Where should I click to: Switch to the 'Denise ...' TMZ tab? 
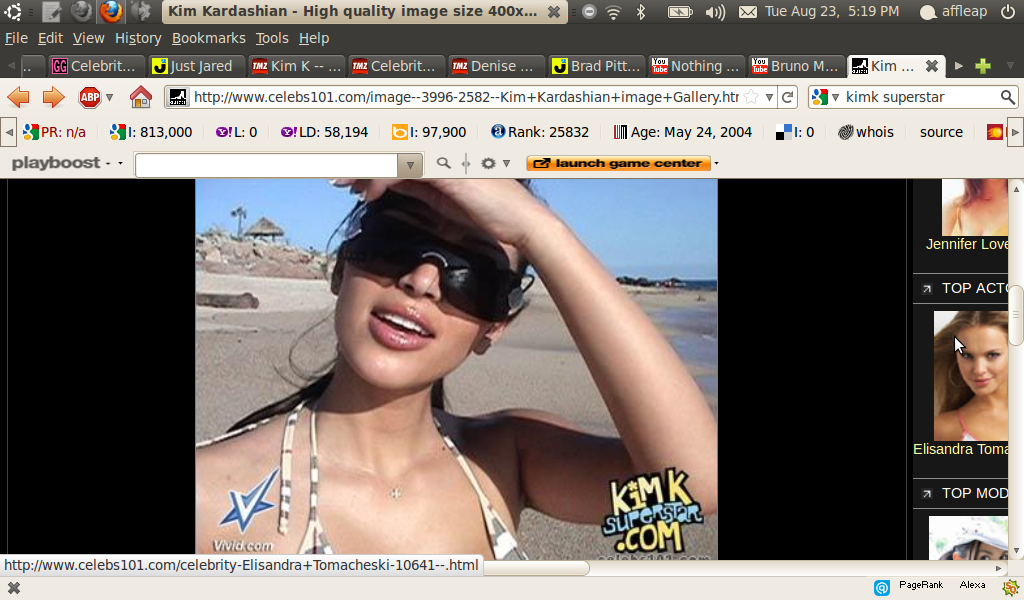(496, 66)
